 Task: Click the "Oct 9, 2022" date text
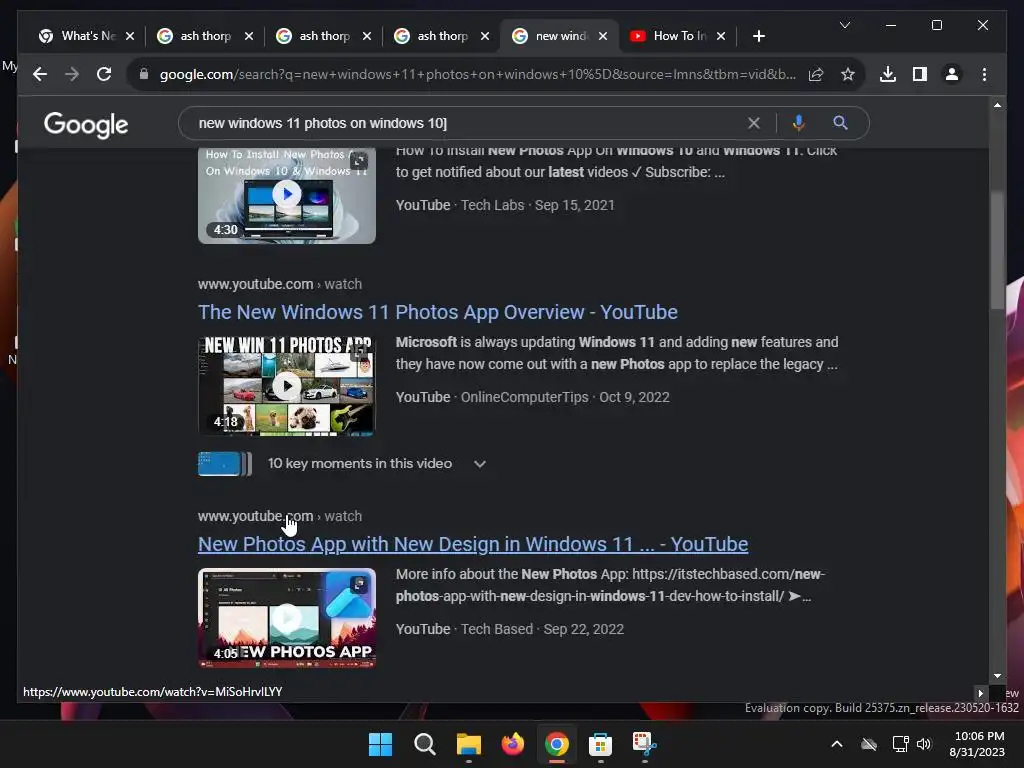click(x=634, y=397)
